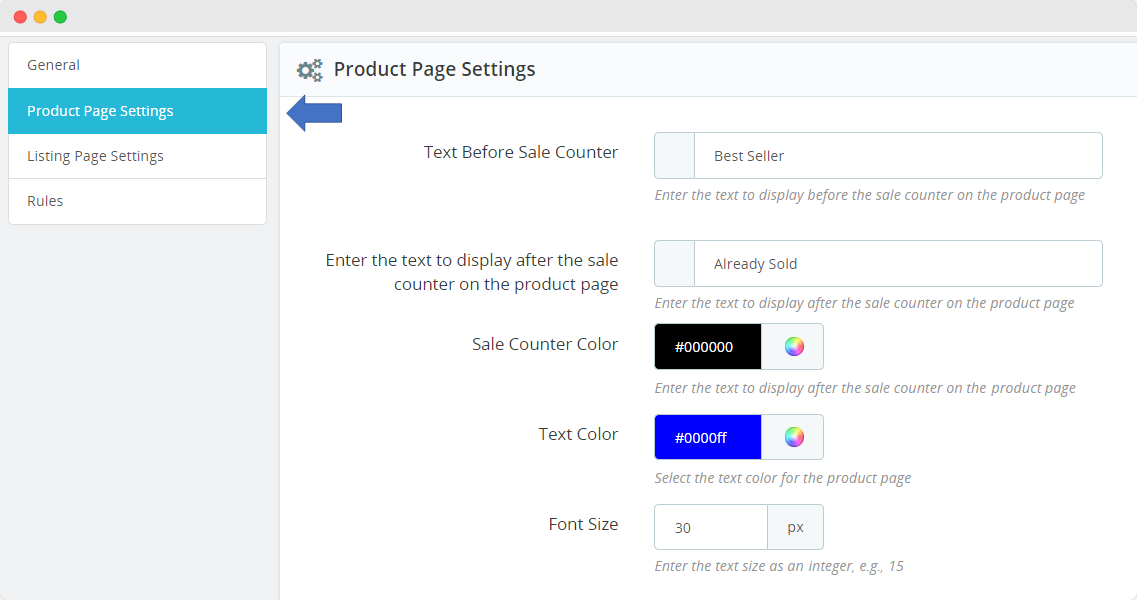Maximize the window using green button
Image resolution: width=1137 pixels, height=600 pixels.
pos(60,17)
